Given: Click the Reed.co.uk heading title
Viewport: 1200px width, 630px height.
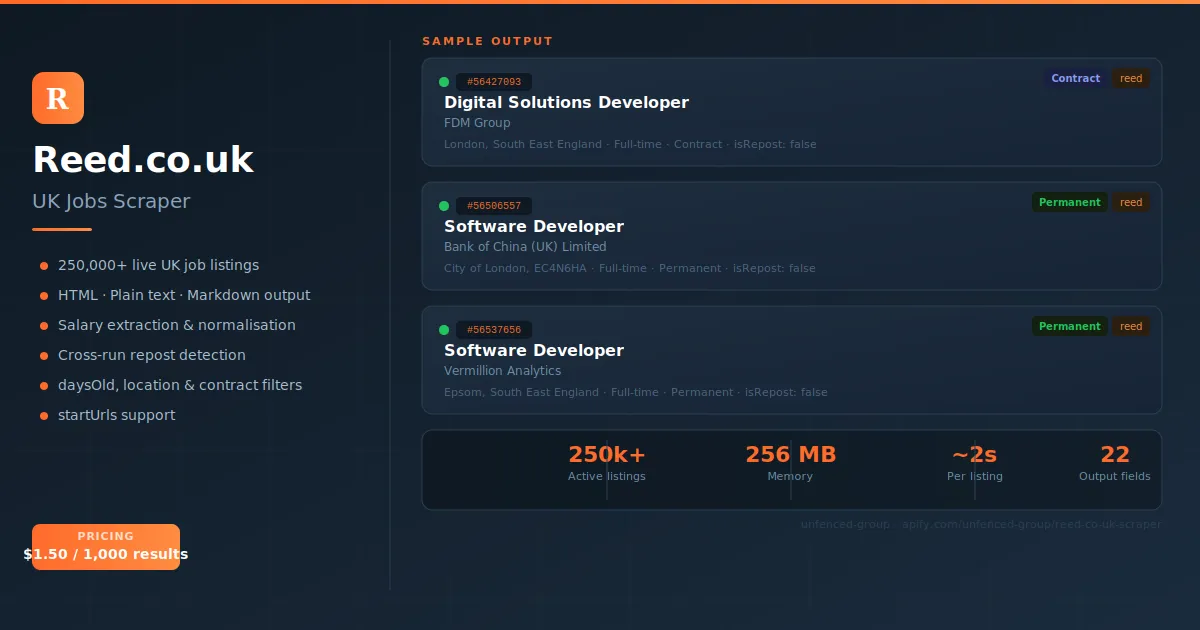Looking at the screenshot, I should pyautogui.click(x=143, y=160).
